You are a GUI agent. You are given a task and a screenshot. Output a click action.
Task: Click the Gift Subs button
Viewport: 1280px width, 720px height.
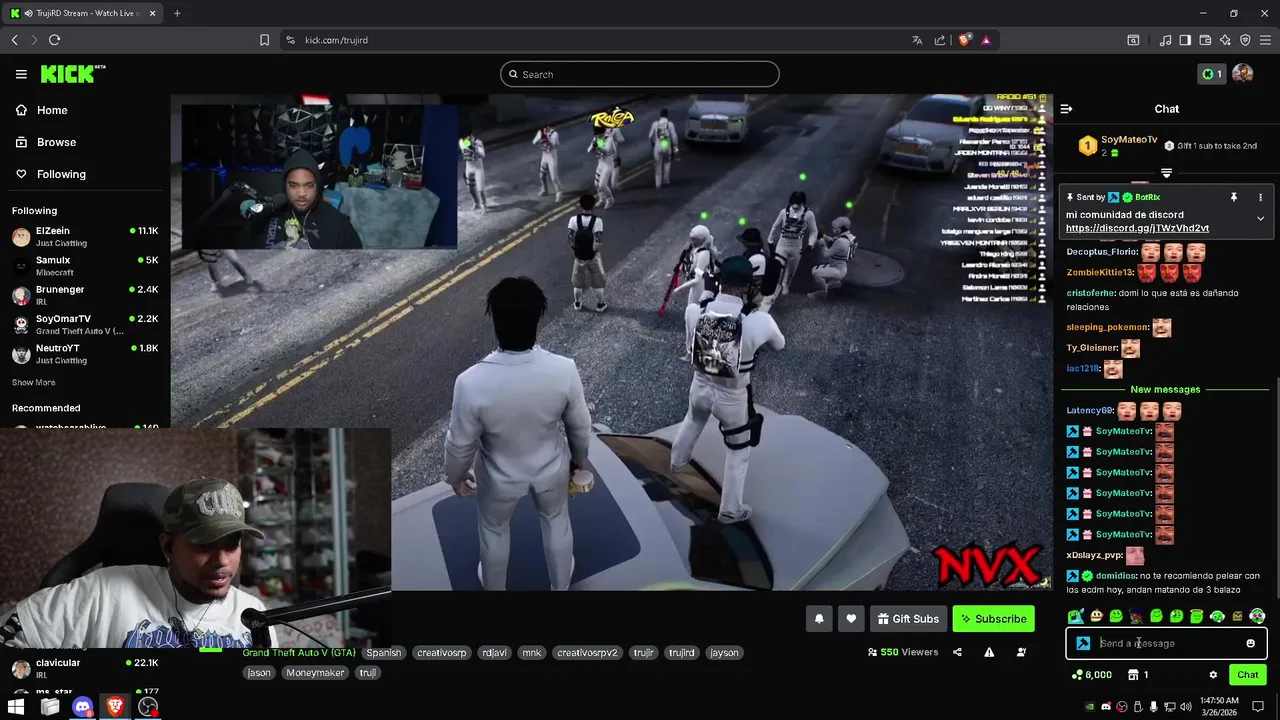908,619
